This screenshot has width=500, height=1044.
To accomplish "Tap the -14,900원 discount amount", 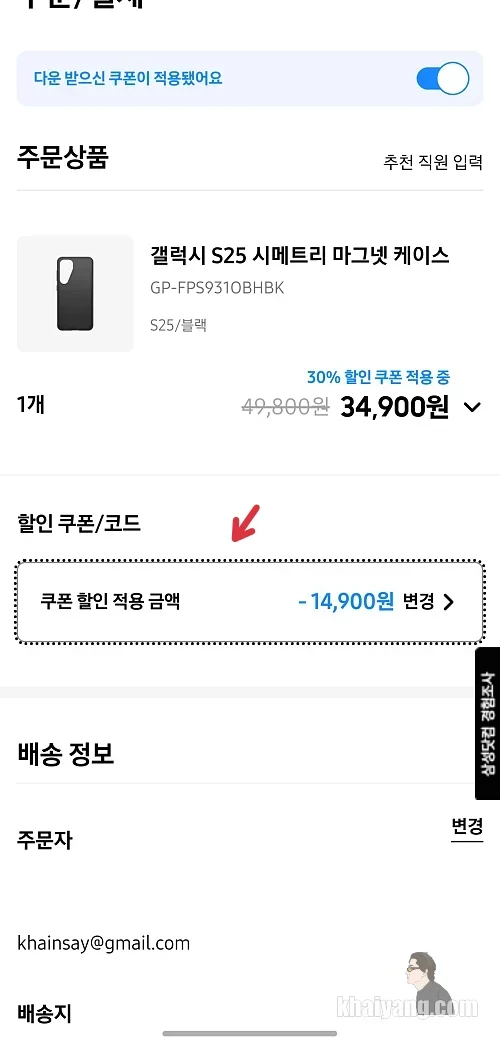I will click(x=346, y=602).
